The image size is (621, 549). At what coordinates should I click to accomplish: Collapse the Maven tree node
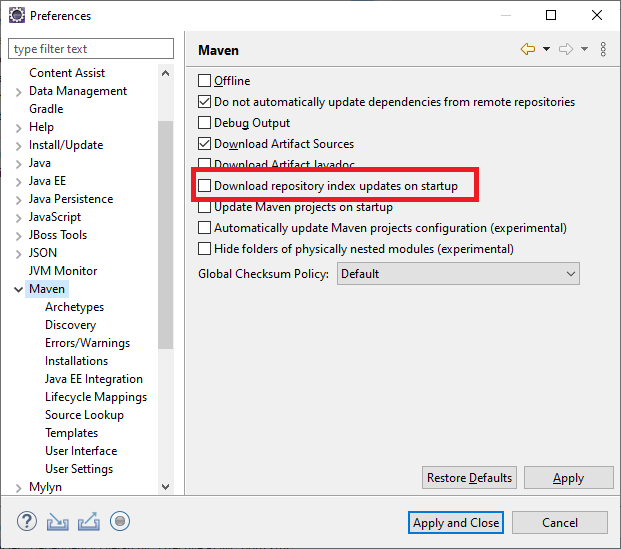18,290
